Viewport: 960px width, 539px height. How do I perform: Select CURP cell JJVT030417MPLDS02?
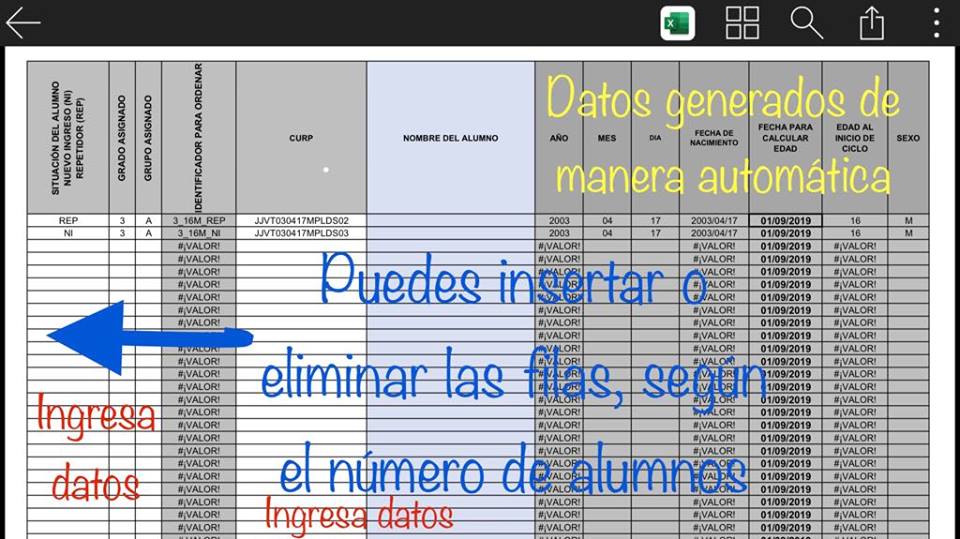coord(301,220)
